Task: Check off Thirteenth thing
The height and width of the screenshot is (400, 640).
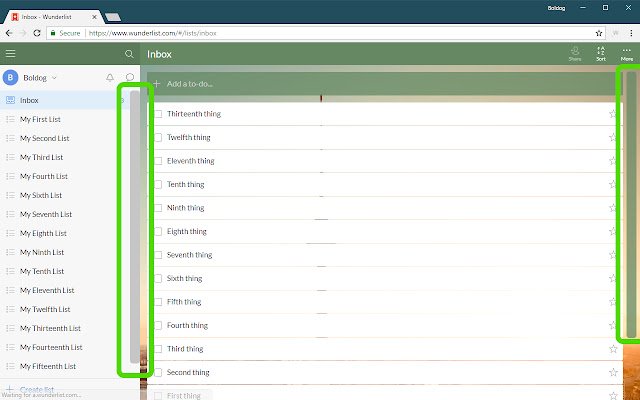Action: coord(158,114)
